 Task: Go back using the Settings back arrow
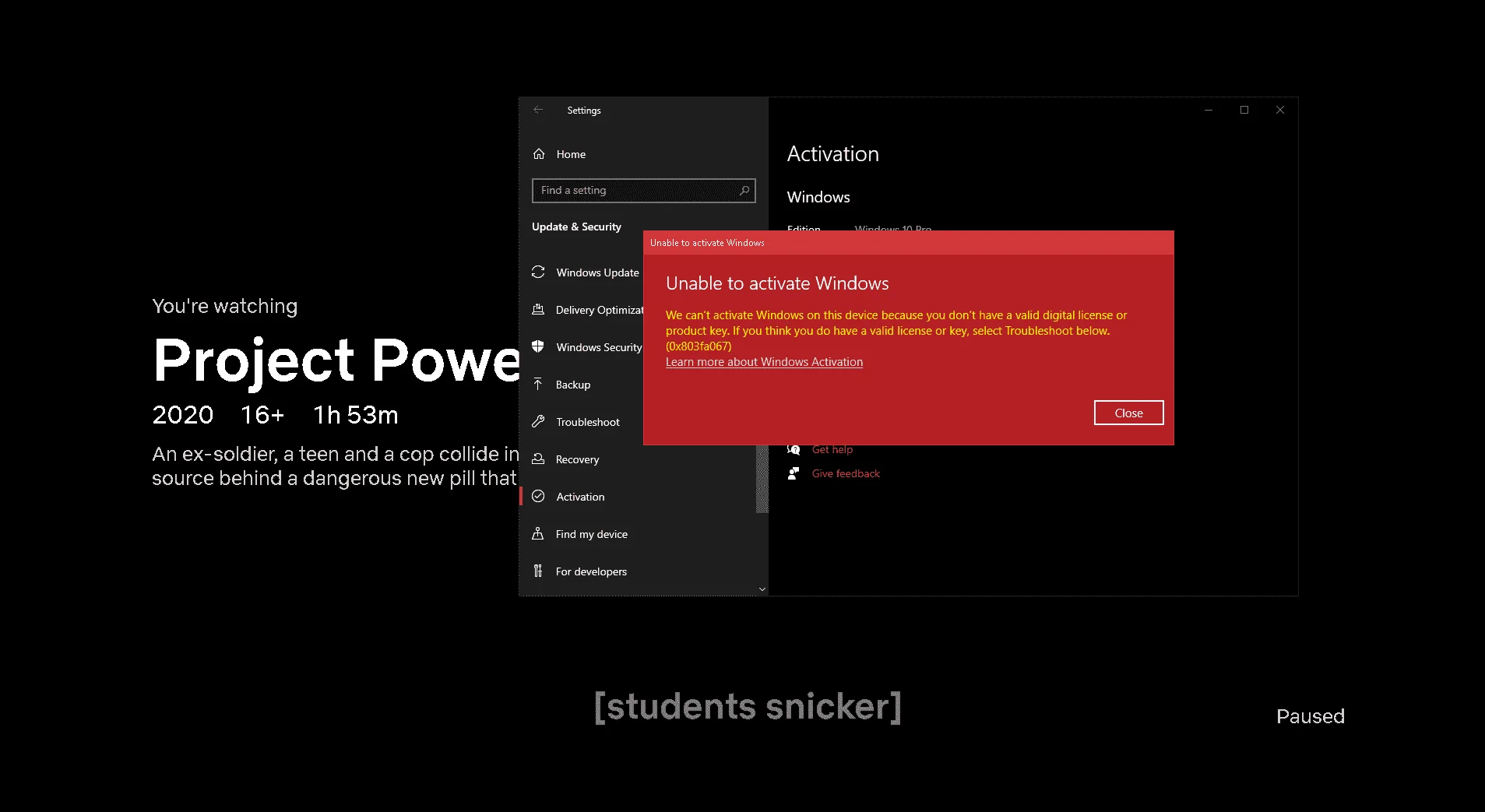coord(538,110)
